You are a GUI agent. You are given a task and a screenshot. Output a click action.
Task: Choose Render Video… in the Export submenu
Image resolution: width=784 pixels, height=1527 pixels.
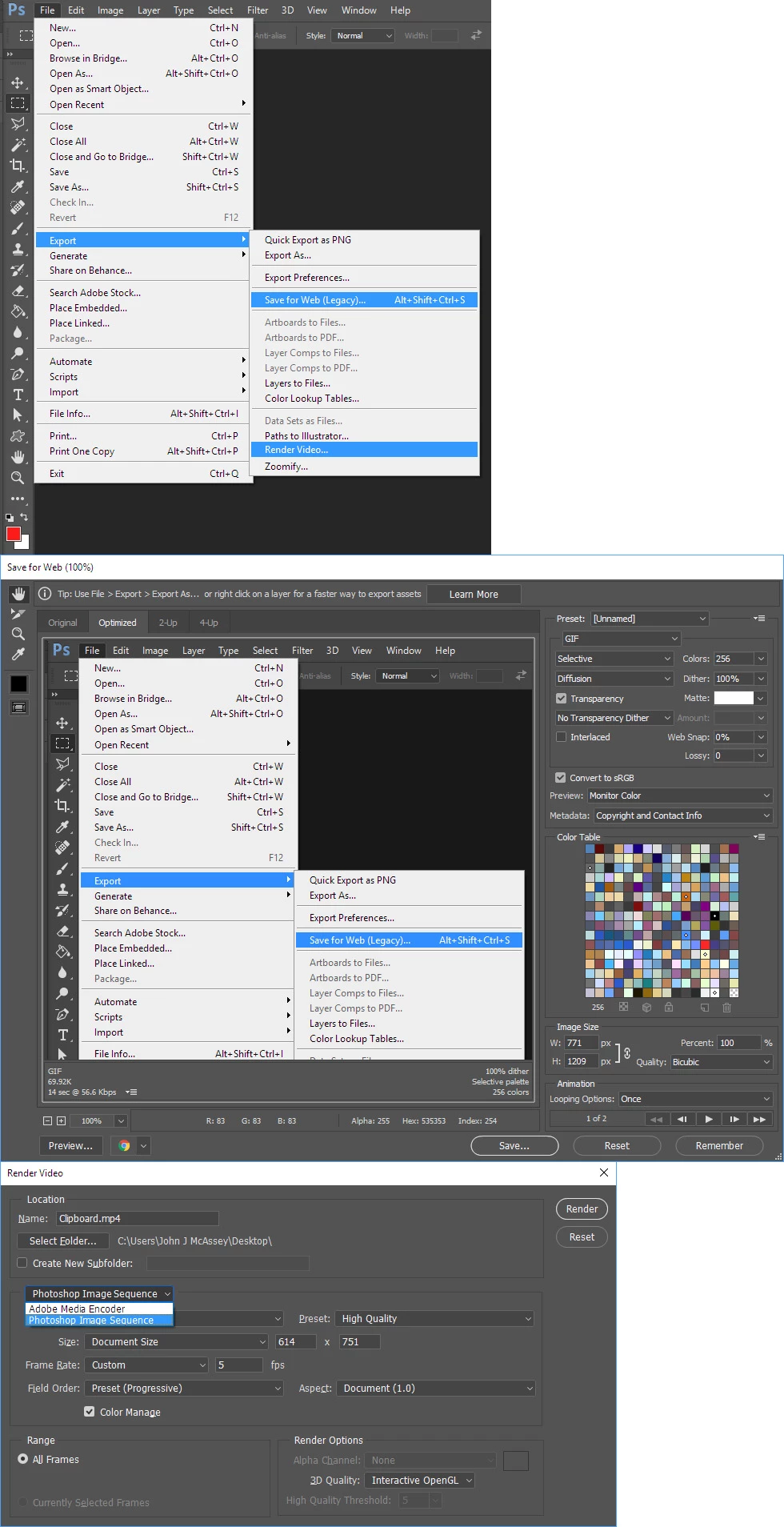click(x=365, y=450)
